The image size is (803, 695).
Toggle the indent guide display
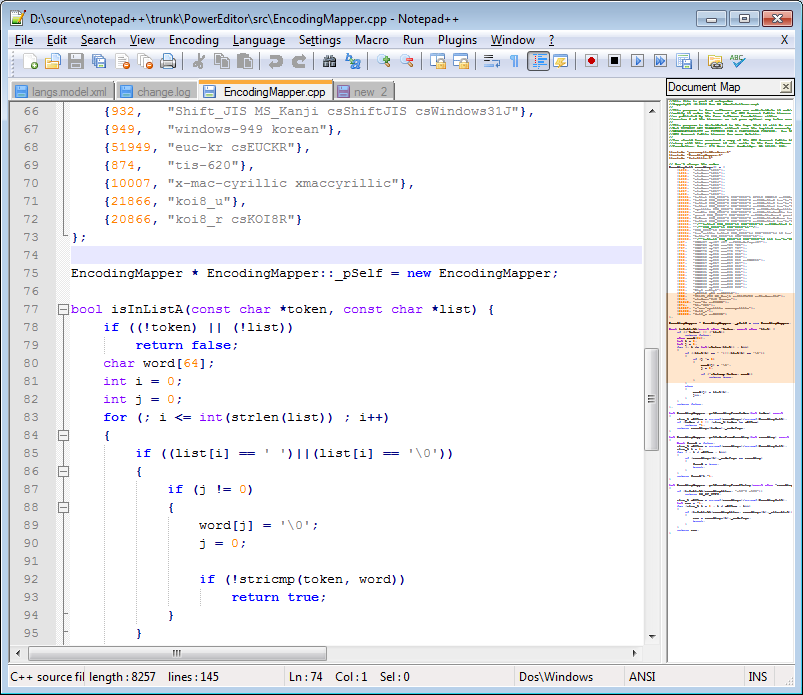click(536, 62)
